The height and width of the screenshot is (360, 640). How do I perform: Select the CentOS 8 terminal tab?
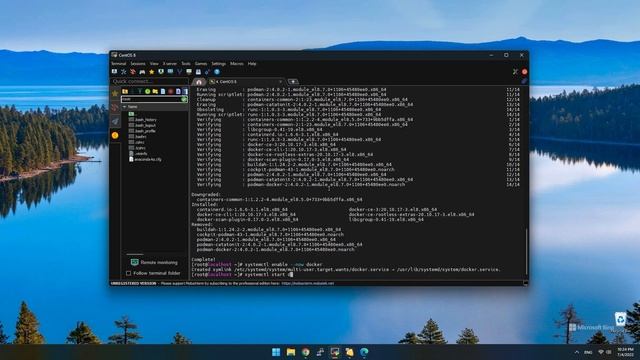coord(245,82)
